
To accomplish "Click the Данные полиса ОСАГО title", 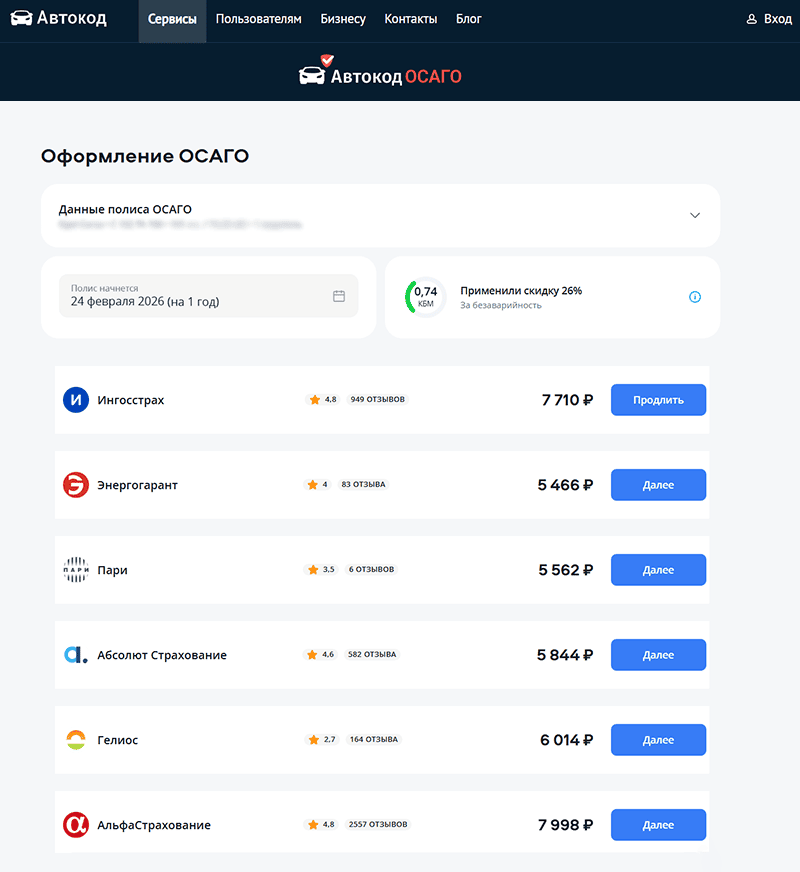I will tap(125, 210).
